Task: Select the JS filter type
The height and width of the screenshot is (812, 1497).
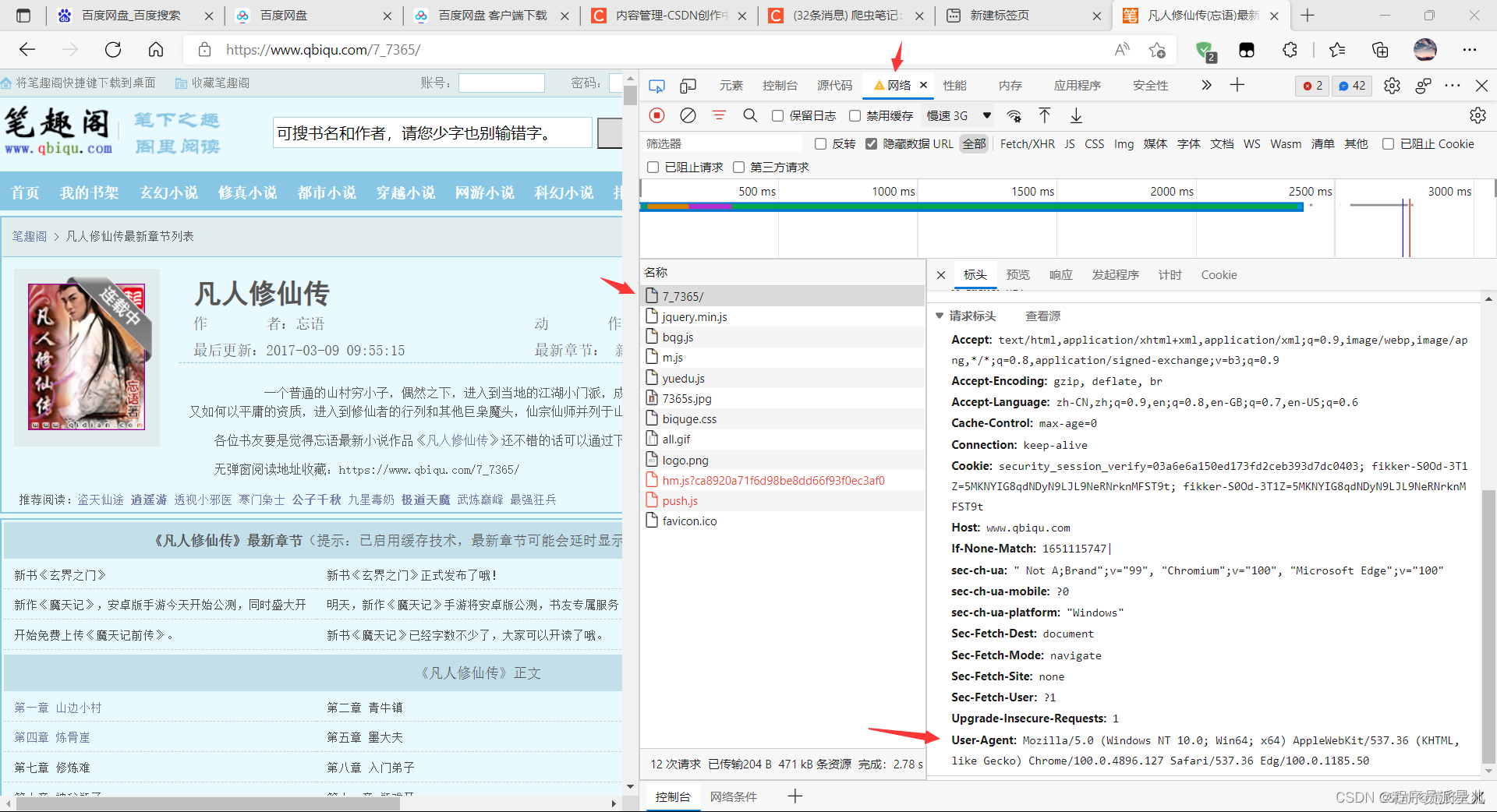Action: click(x=1069, y=144)
